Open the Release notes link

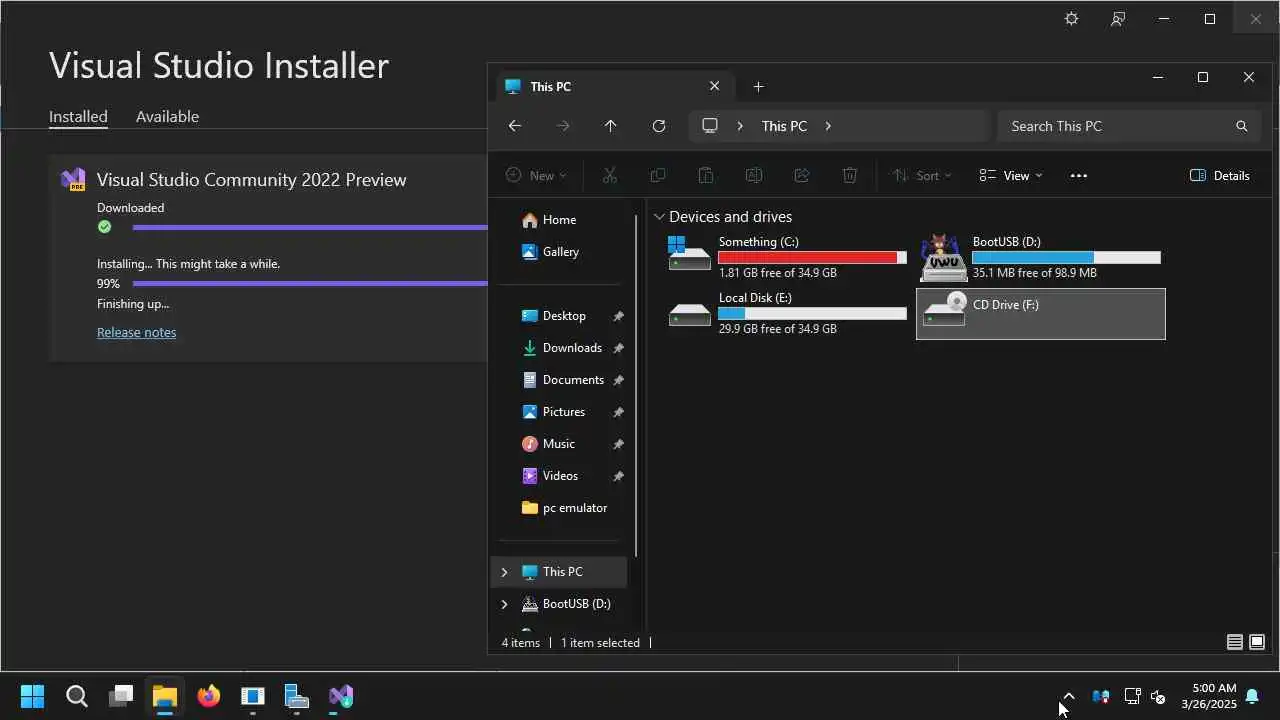[136, 332]
